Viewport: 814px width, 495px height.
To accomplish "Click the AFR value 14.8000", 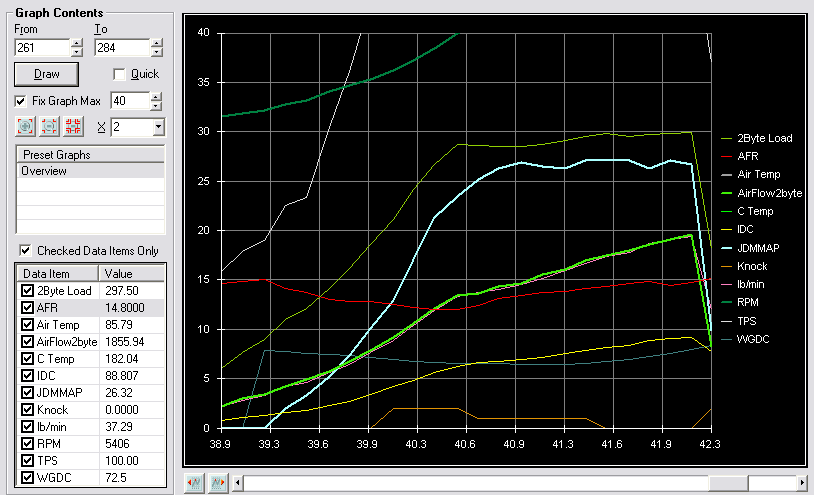I will (x=125, y=308).
